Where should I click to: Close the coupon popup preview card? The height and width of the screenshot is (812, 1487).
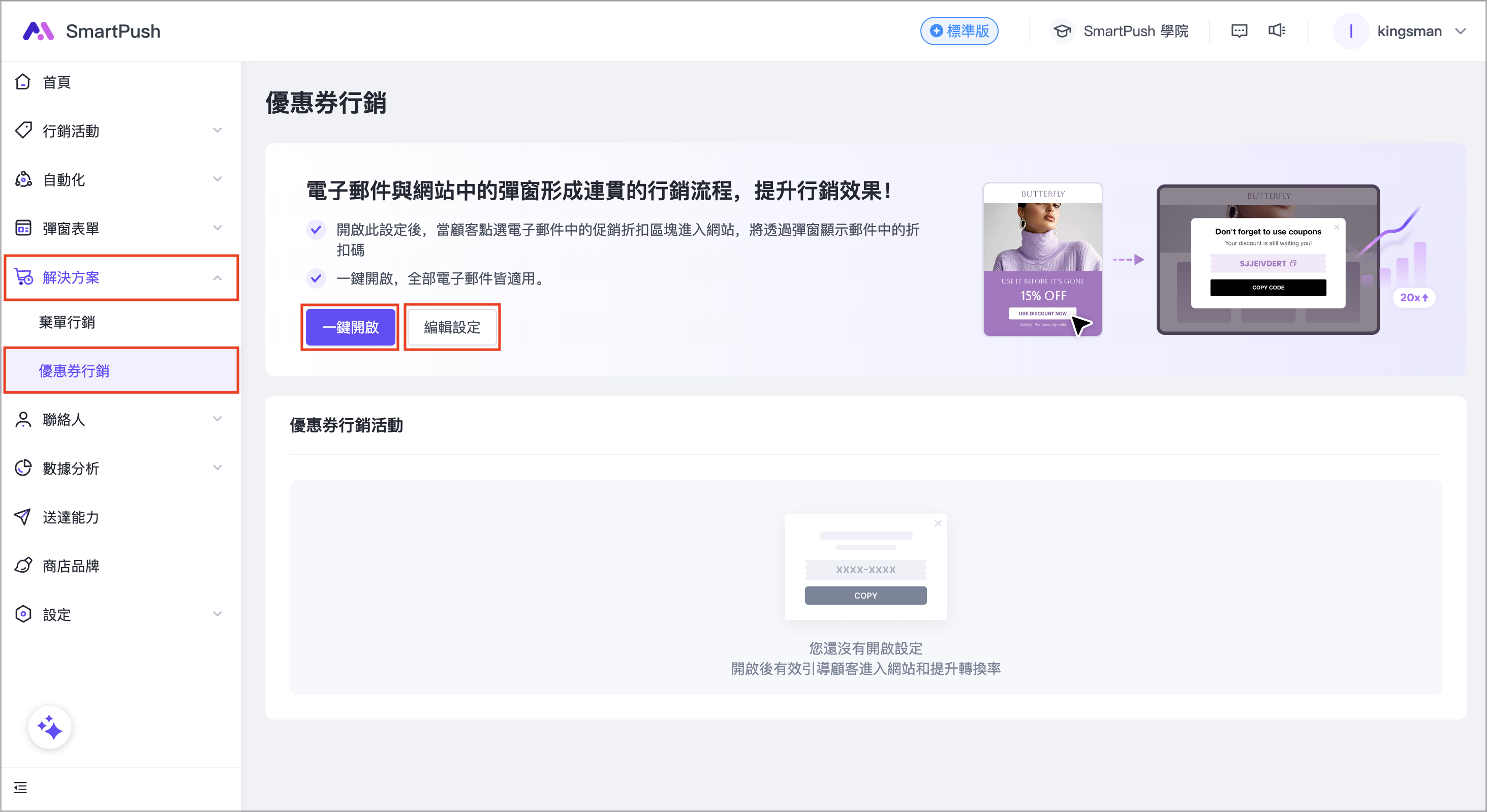(938, 523)
